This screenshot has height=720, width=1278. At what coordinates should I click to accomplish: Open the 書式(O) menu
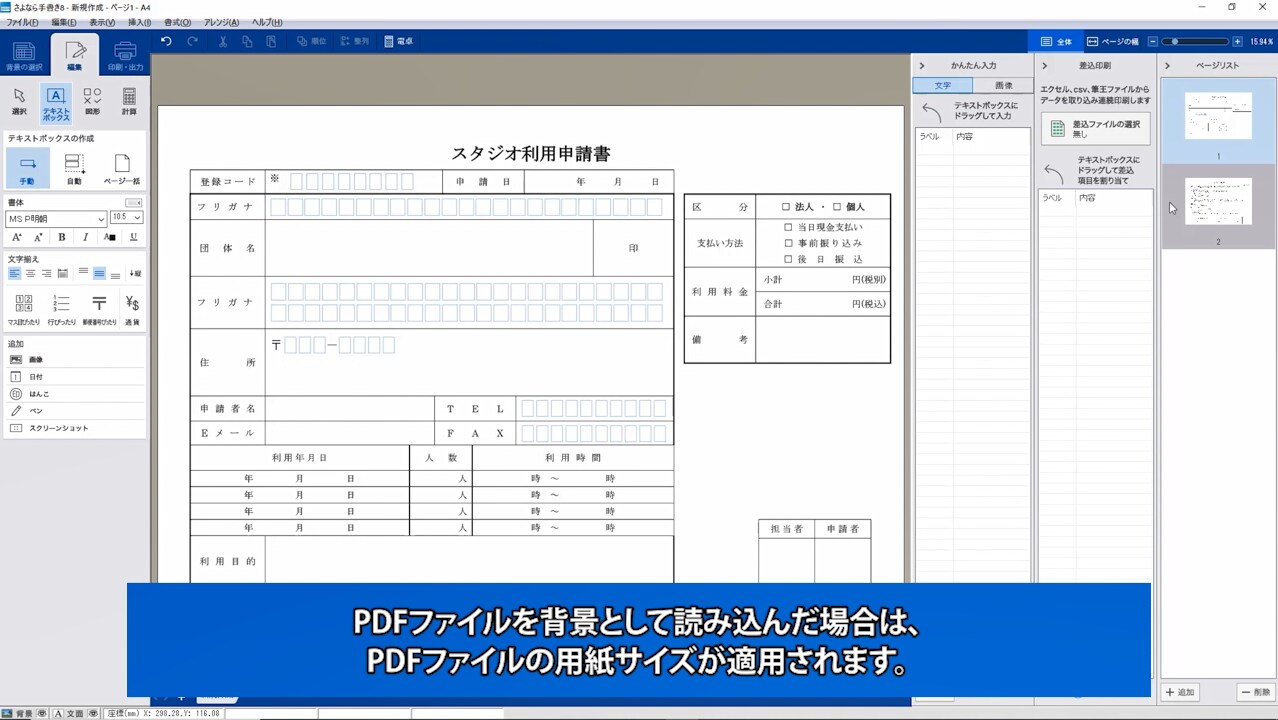point(177,22)
